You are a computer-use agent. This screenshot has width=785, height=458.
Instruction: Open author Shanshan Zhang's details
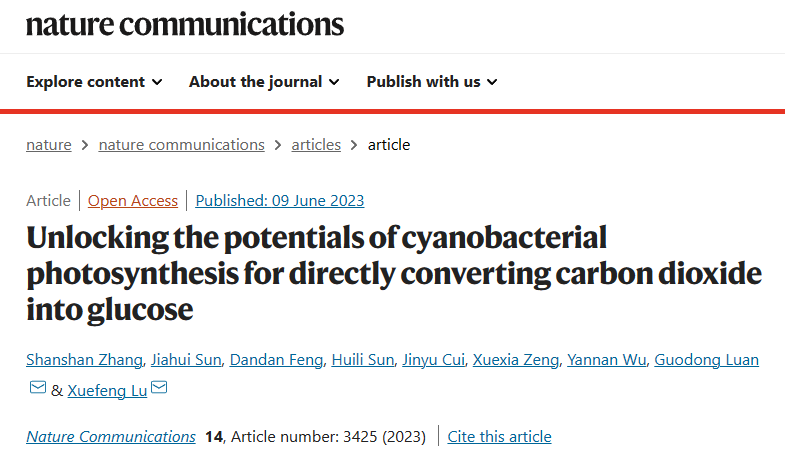coord(84,360)
